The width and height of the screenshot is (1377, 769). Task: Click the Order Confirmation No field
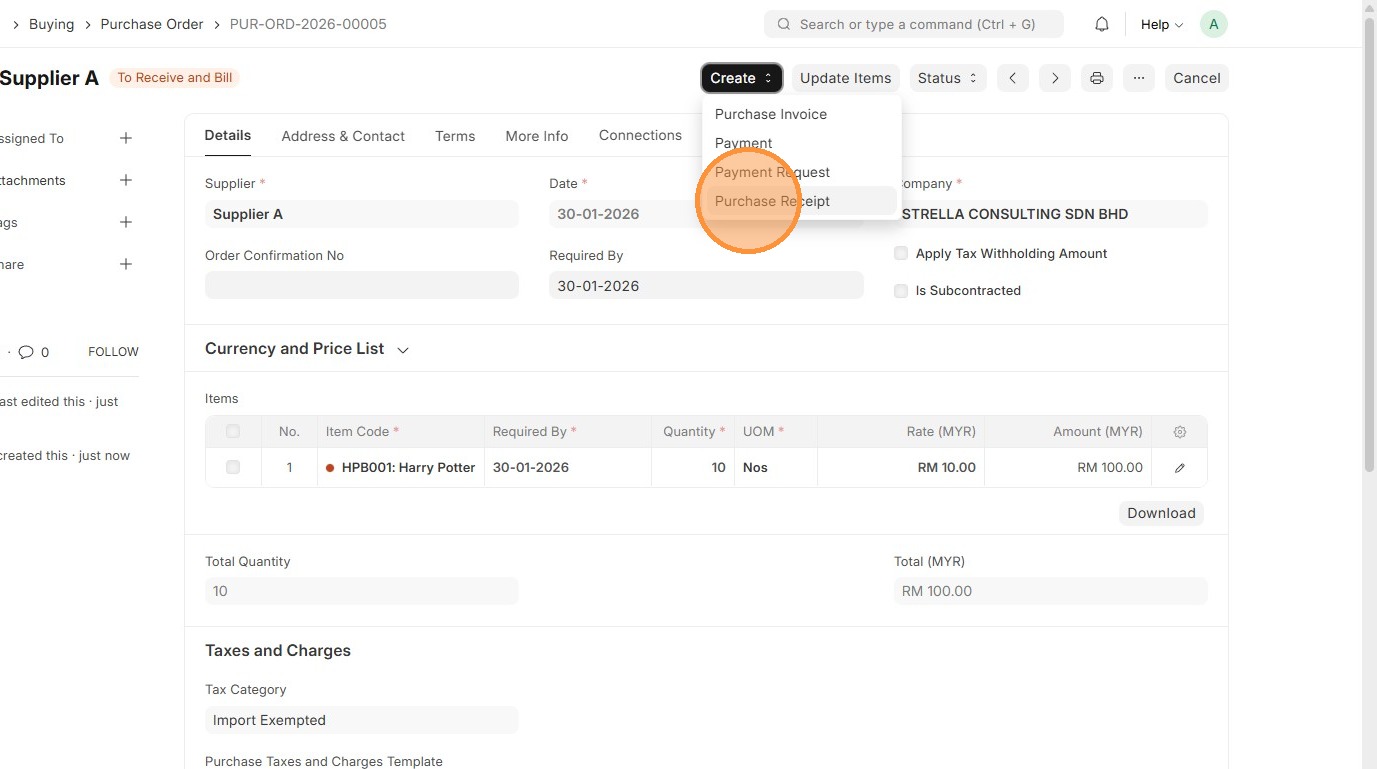pyautogui.click(x=362, y=285)
